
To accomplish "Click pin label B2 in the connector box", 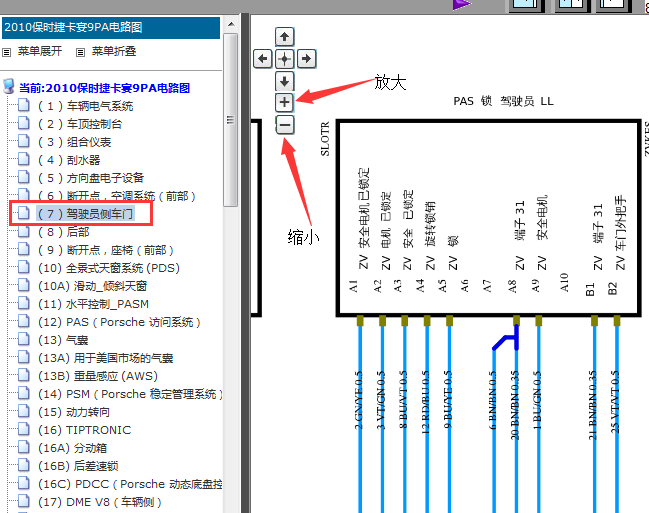I will pos(613,289).
